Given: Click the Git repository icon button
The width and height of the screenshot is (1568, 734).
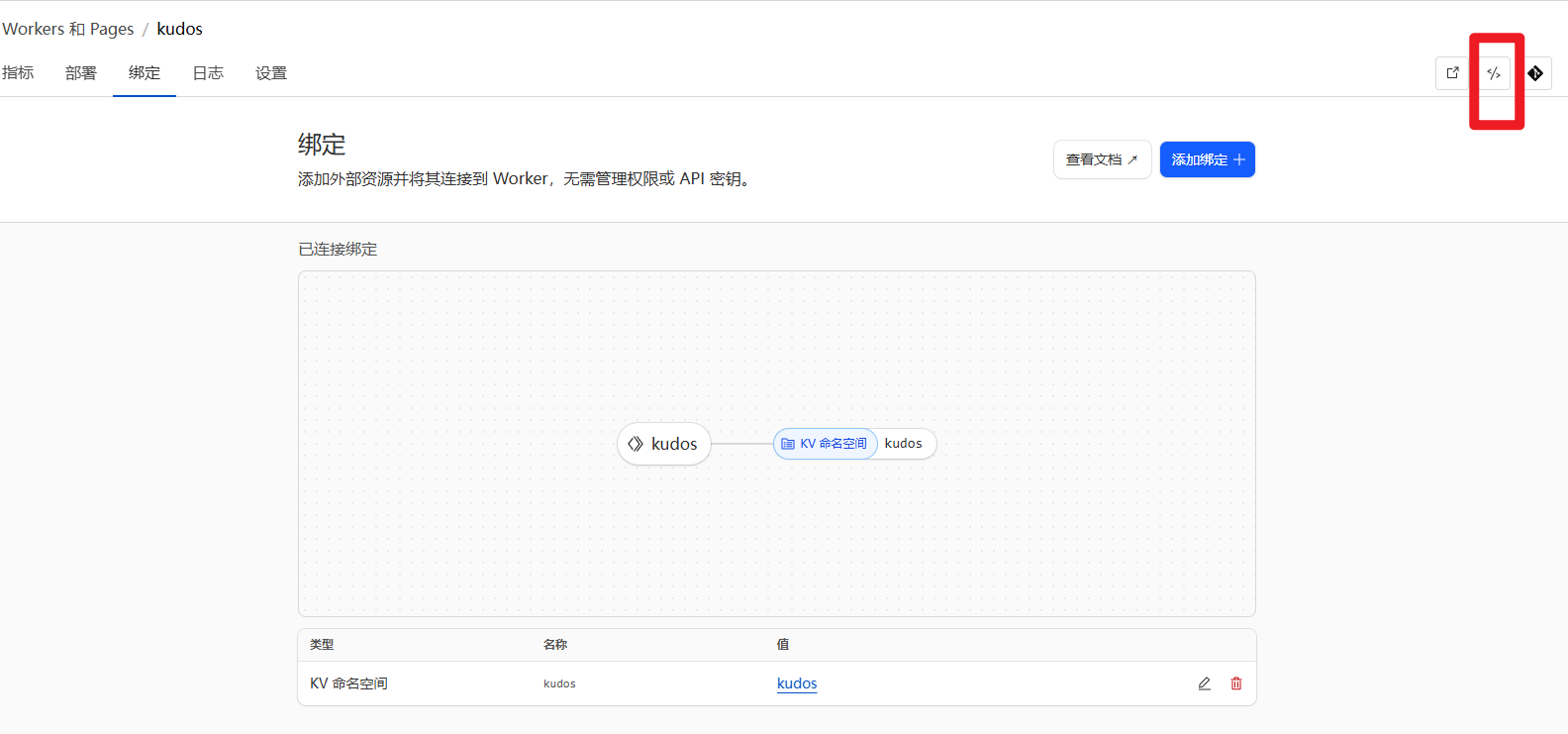Looking at the screenshot, I should (1535, 73).
